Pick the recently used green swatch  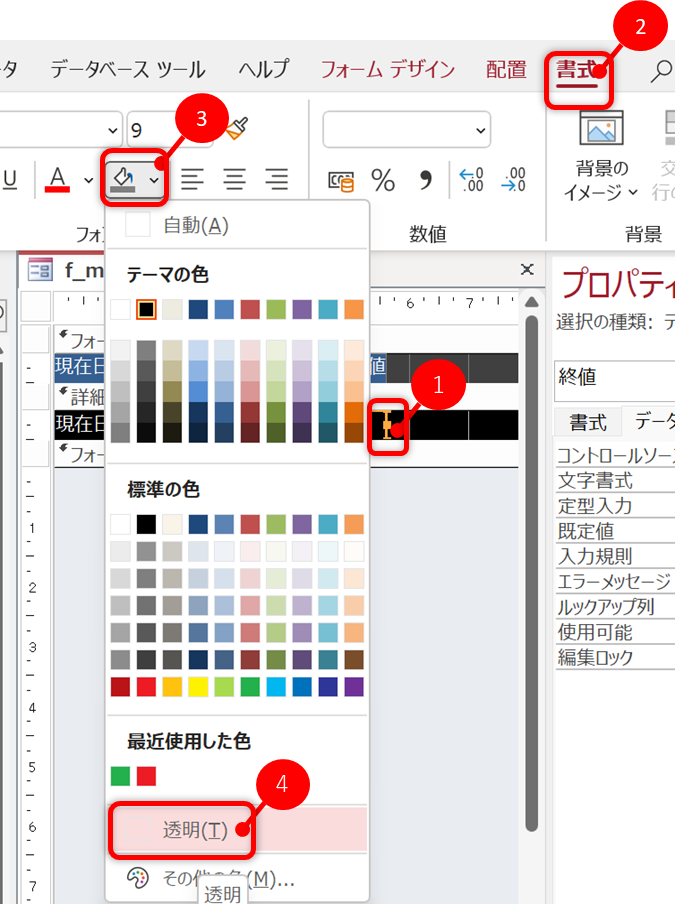(x=120, y=776)
